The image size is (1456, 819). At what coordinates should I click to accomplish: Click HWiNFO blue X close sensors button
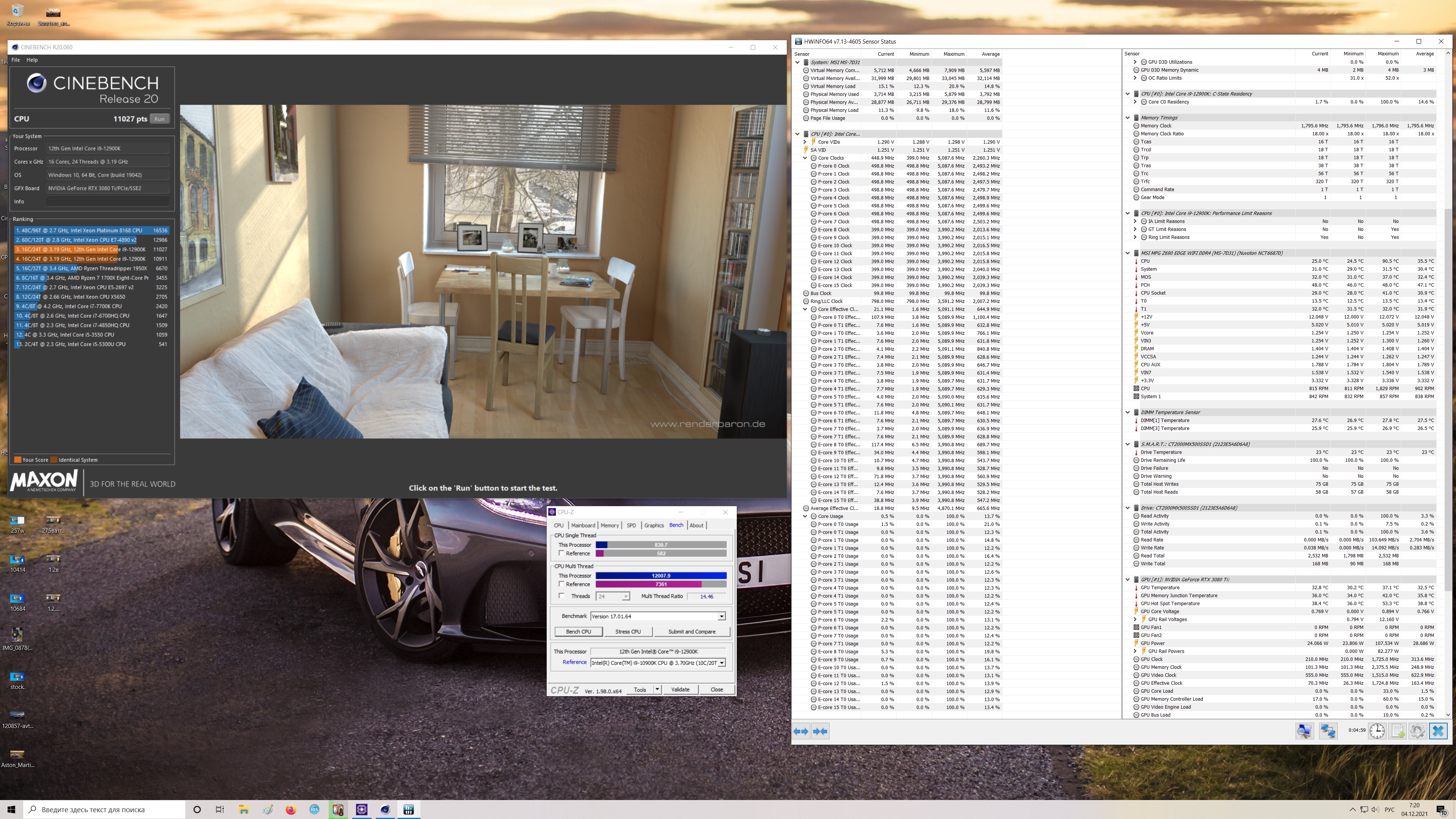(x=1439, y=731)
